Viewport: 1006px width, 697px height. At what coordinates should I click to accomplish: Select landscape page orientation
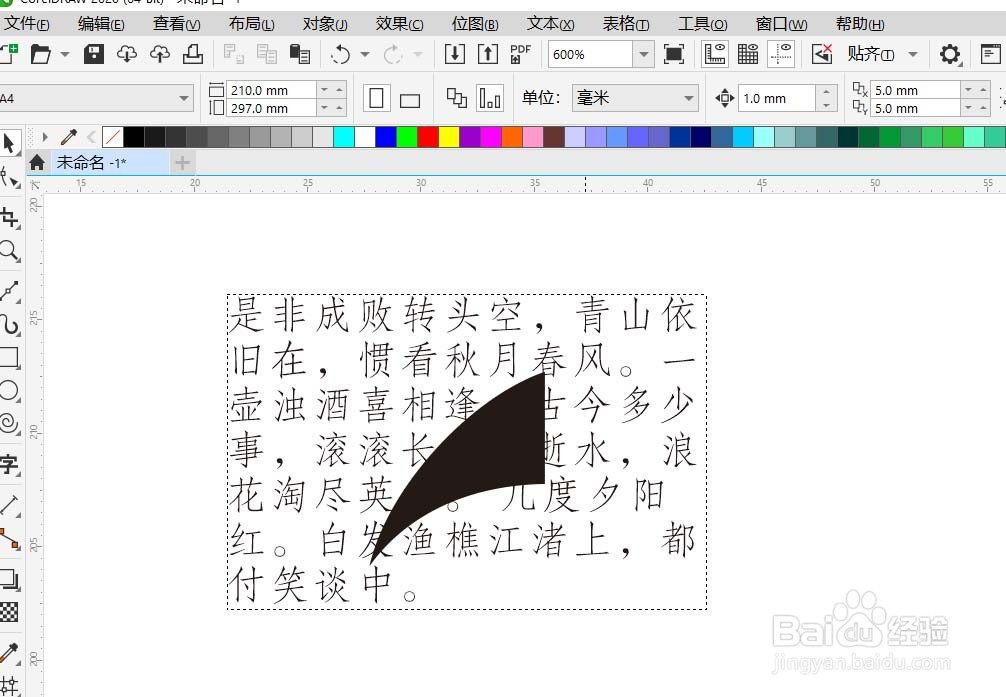[x=410, y=100]
